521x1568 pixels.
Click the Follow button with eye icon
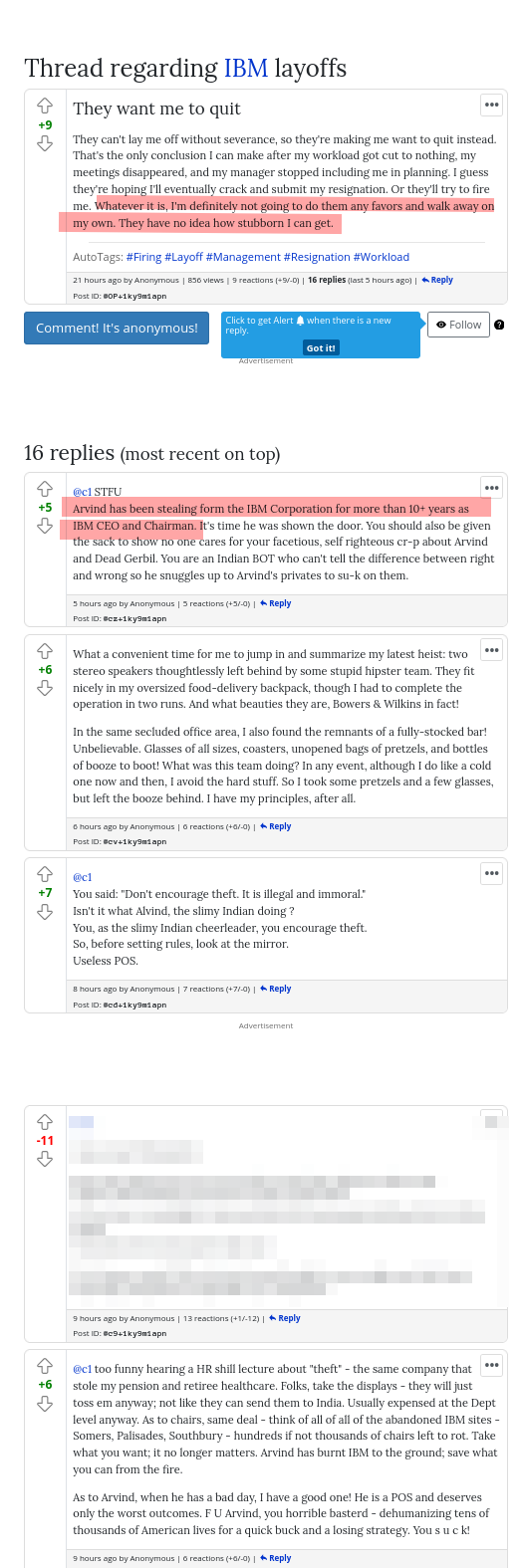(x=458, y=325)
